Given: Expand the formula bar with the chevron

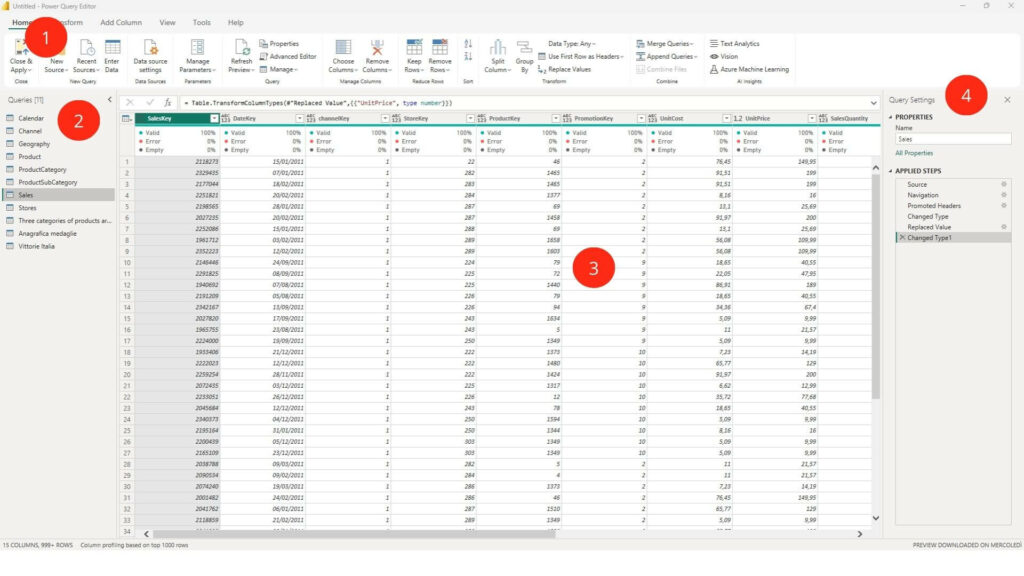Looking at the screenshot, I should 873,103.
